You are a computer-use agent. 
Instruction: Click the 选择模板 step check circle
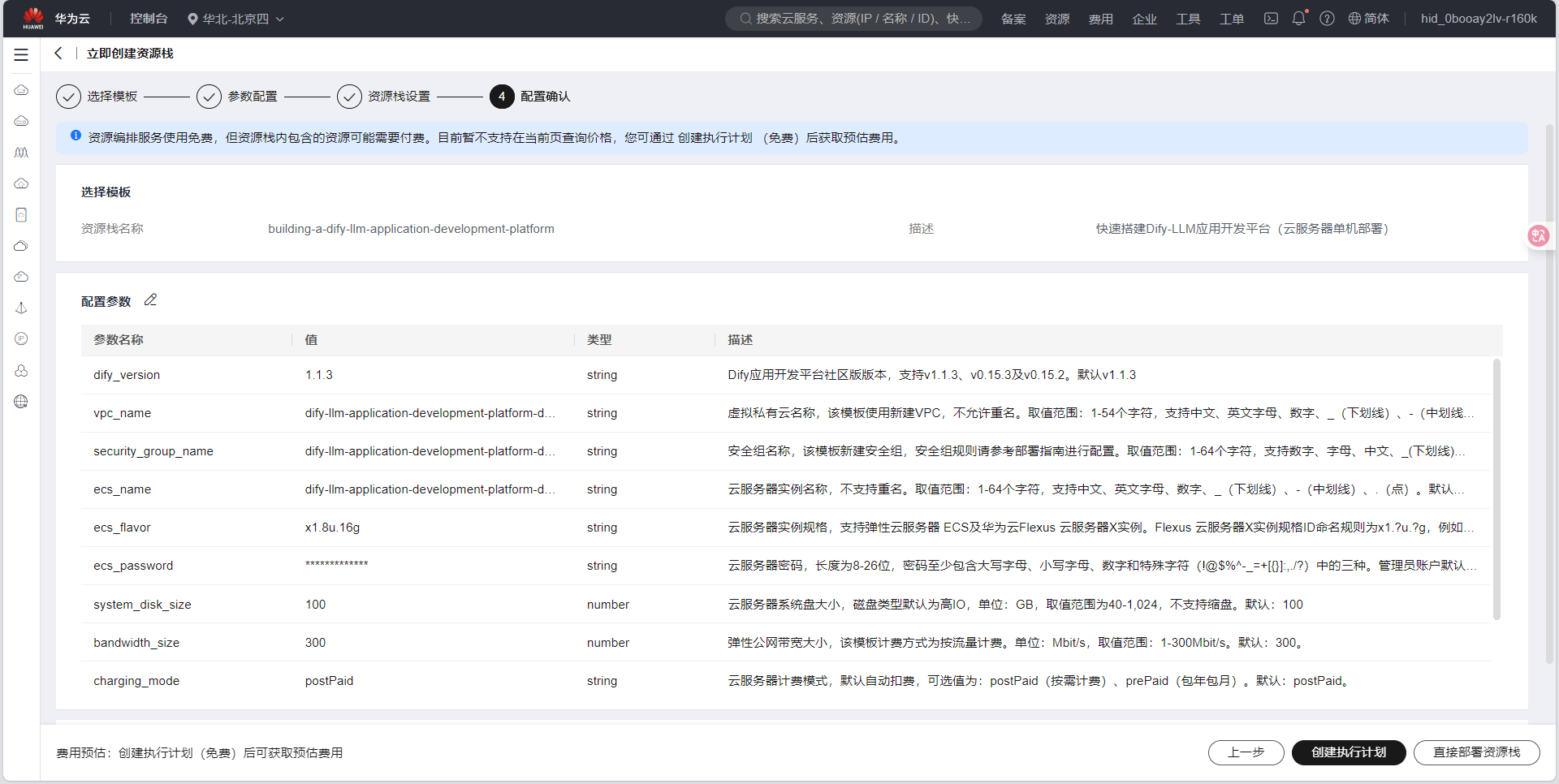tap(68, 97)
